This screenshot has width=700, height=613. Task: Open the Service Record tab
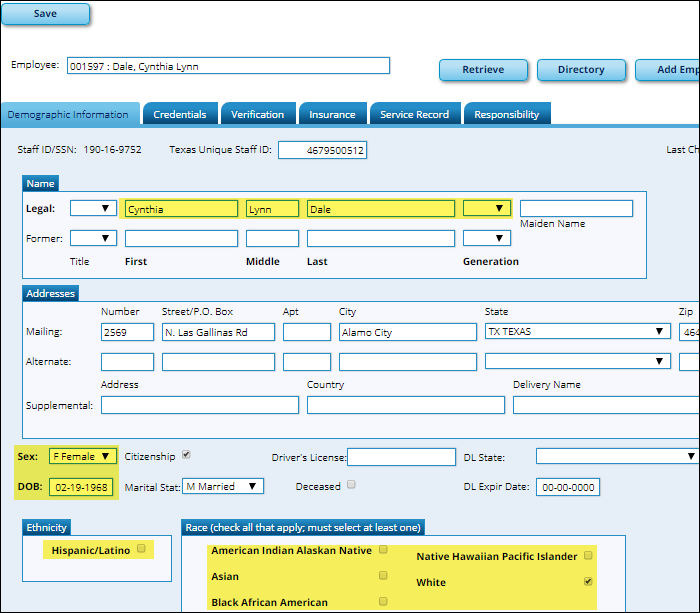coord(415,114)
